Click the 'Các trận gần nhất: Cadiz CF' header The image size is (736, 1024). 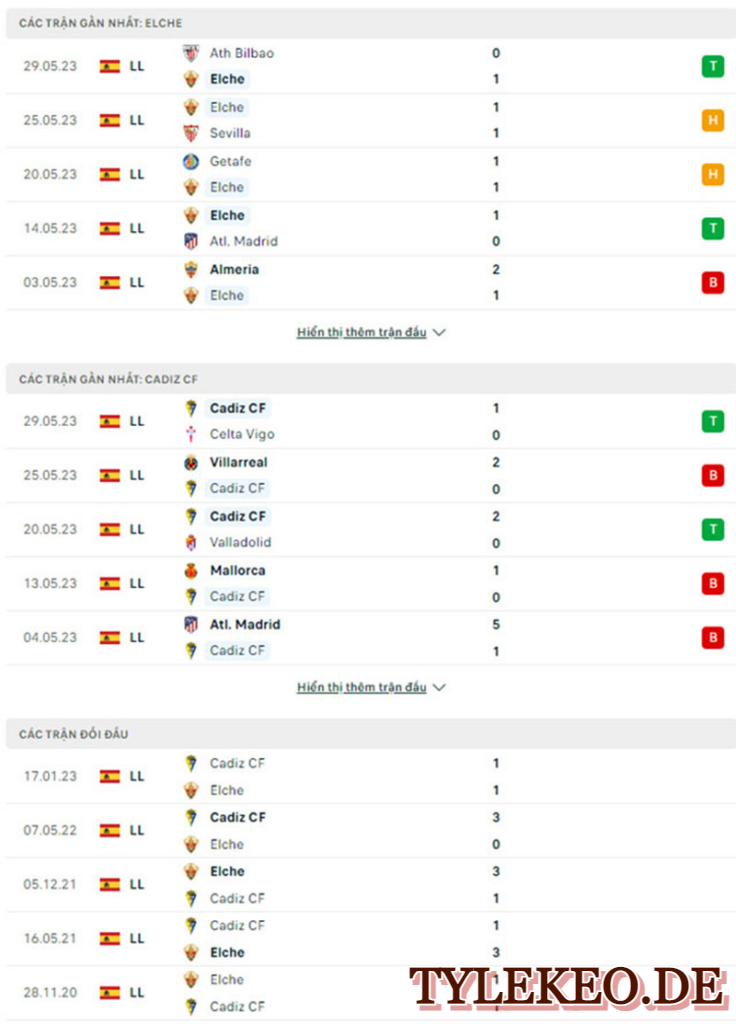point(101,378)
